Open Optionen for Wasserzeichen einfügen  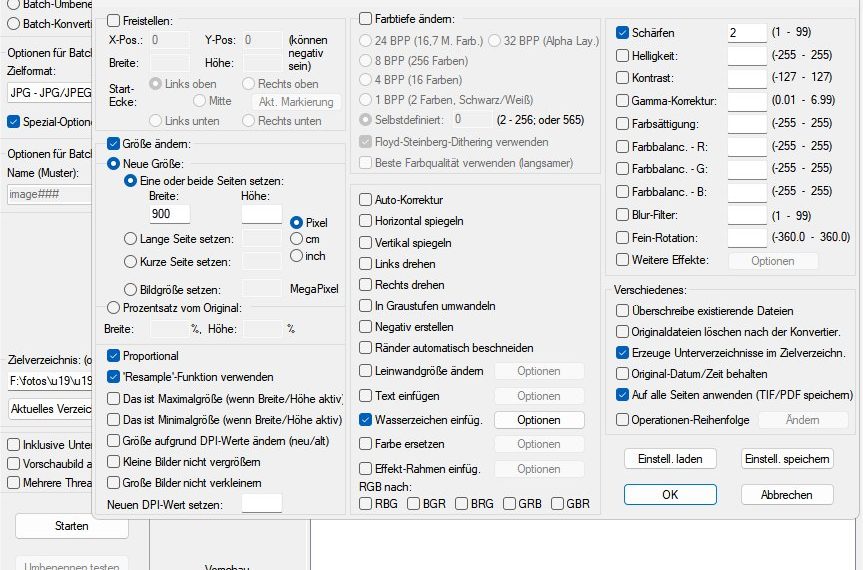point(538,420)
